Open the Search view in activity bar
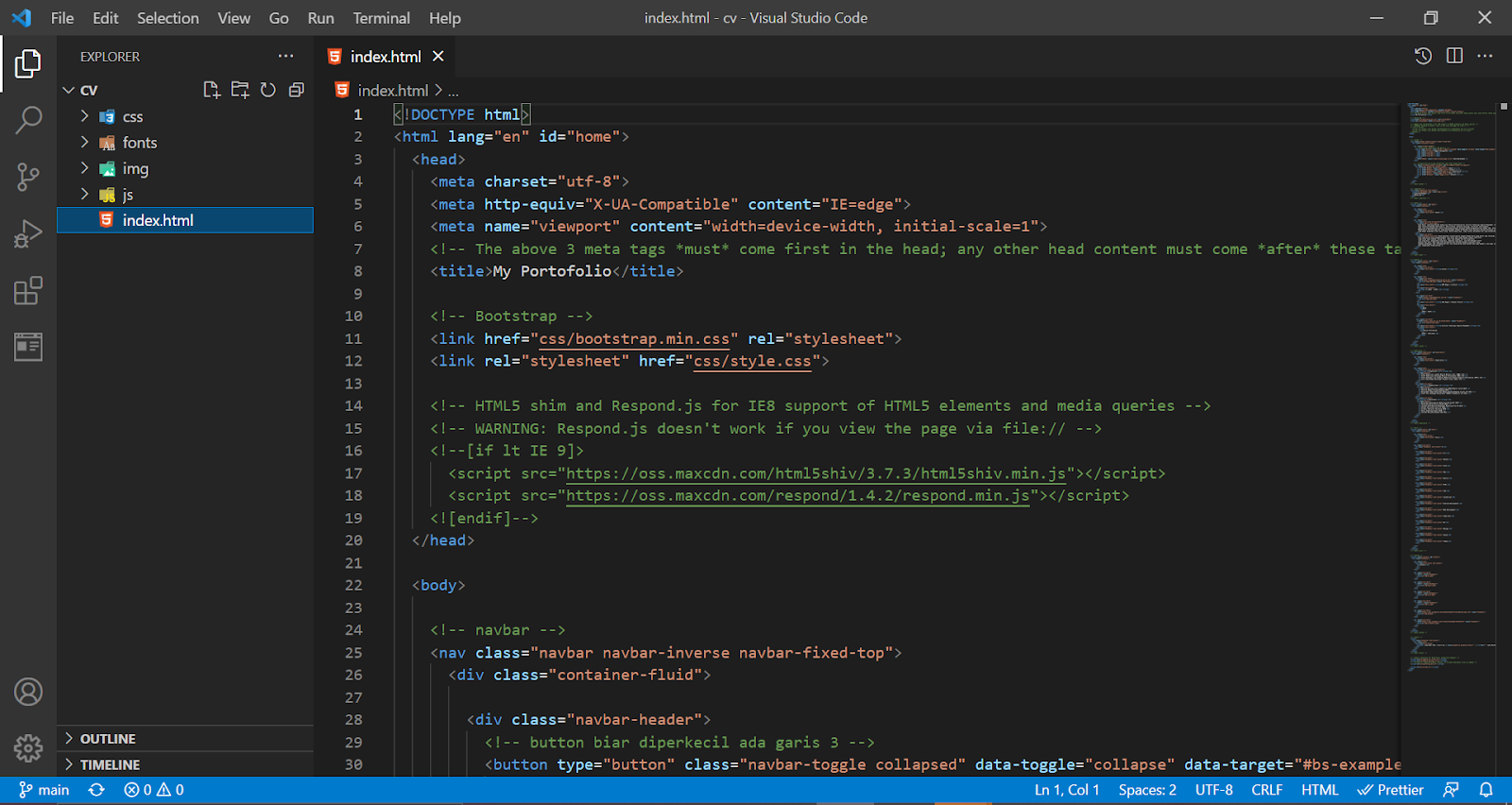The height and width of the screenshot is (805, 1512). pos(28,120)
